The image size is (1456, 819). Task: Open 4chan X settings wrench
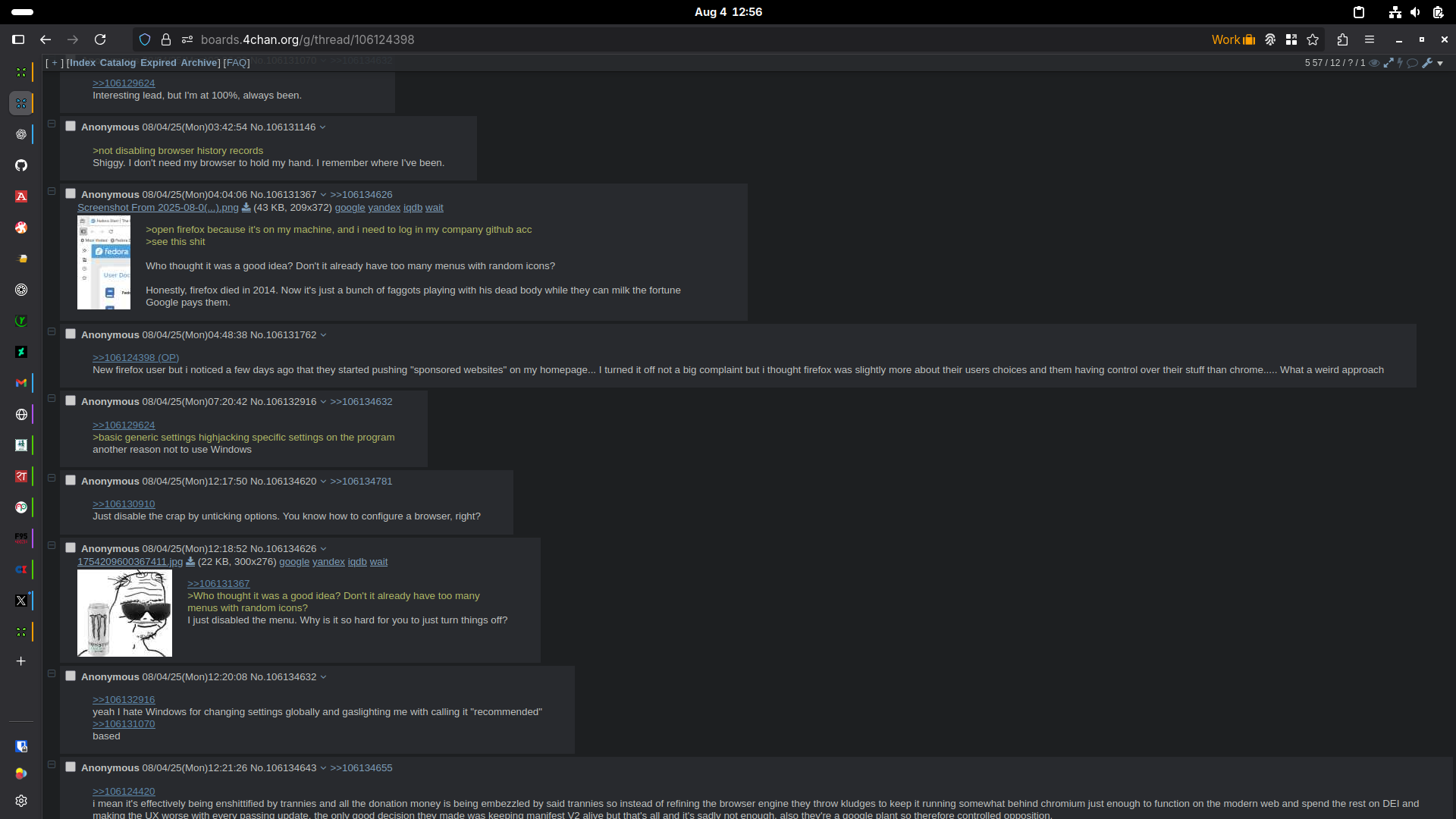(1427, 63)
